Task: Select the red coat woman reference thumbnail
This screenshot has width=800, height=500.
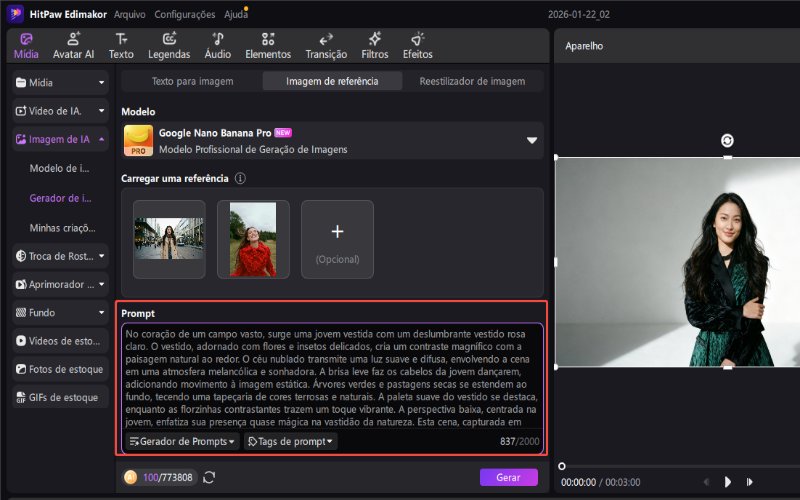Action: pyautogui.click(x=253, y=239)
